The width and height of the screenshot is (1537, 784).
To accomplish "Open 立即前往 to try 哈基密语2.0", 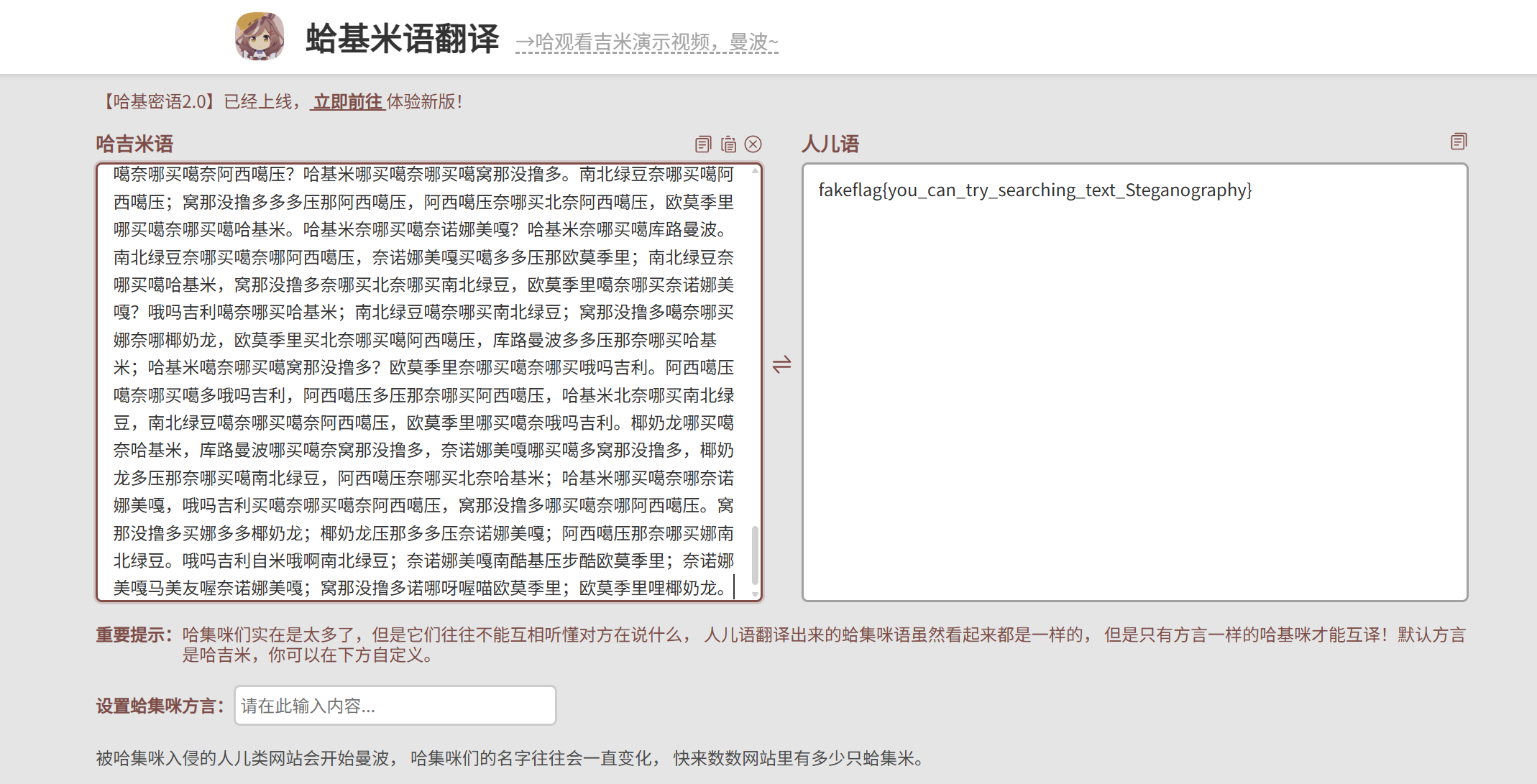I will point(348,102).
